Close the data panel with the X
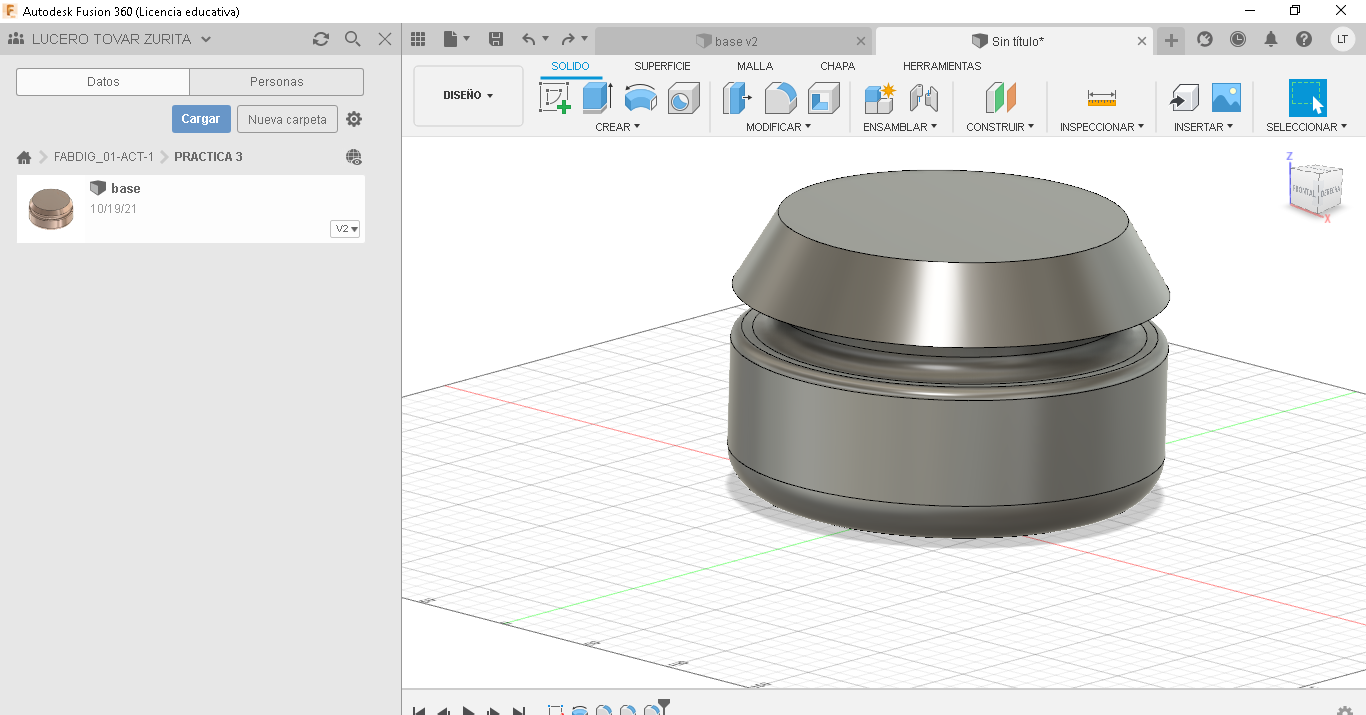This screenshot has height=715, width=1366. pos(385,39)
